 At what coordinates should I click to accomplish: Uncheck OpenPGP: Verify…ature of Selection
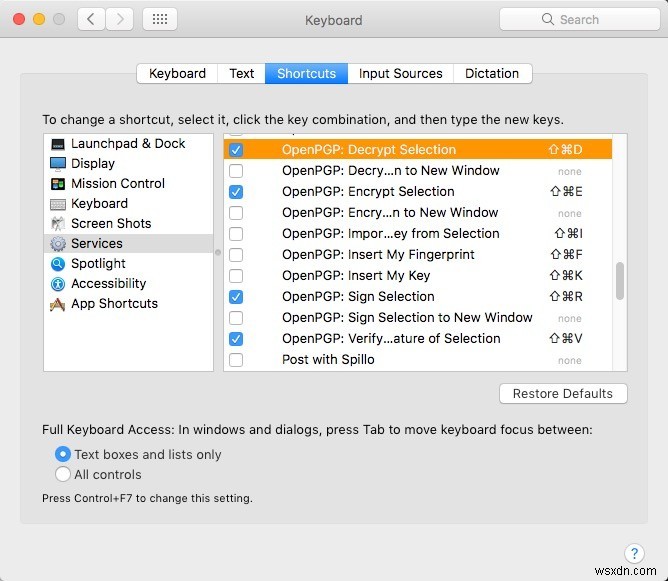[x=236, y=339]
